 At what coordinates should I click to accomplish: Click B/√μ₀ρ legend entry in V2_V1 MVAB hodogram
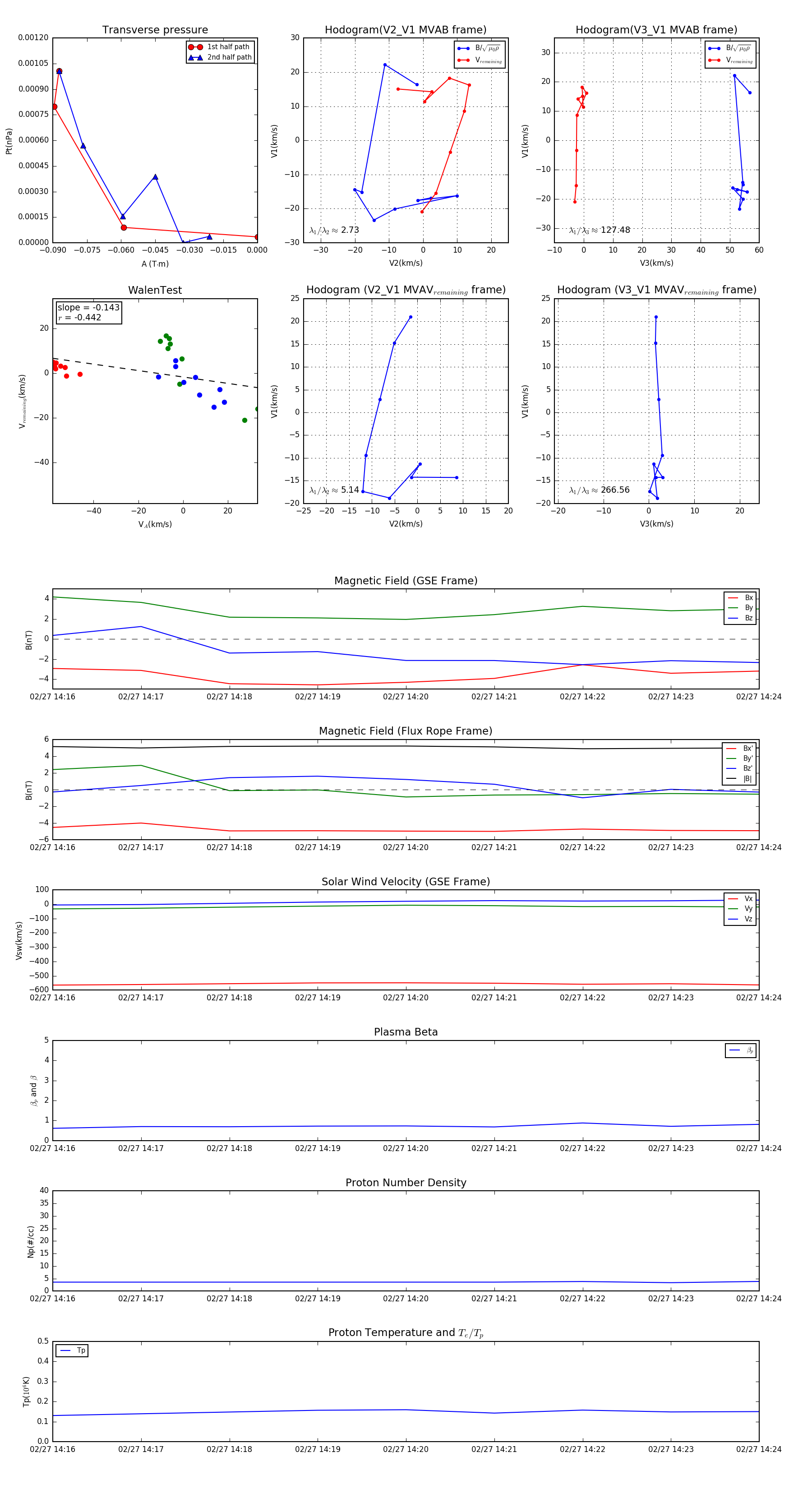(x=479, y=48)
